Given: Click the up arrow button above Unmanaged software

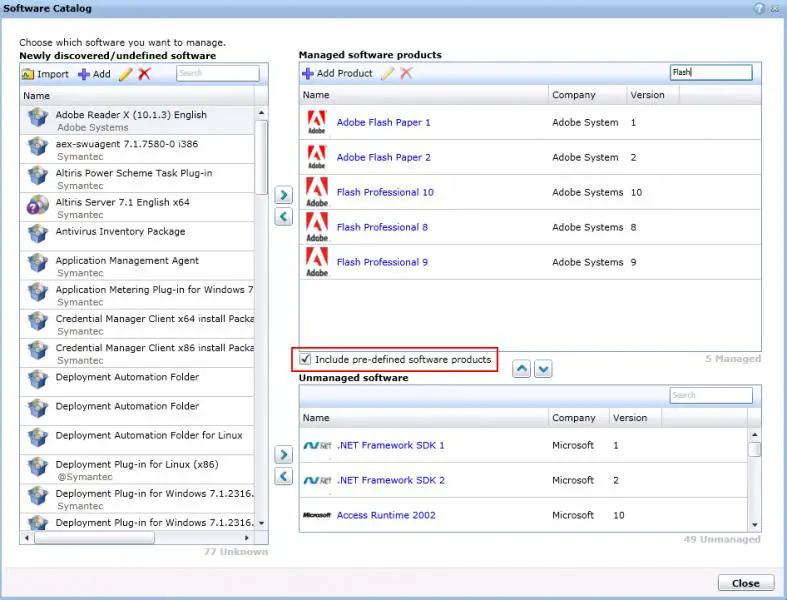Looking at the screenshot, I should pos(521,369).
